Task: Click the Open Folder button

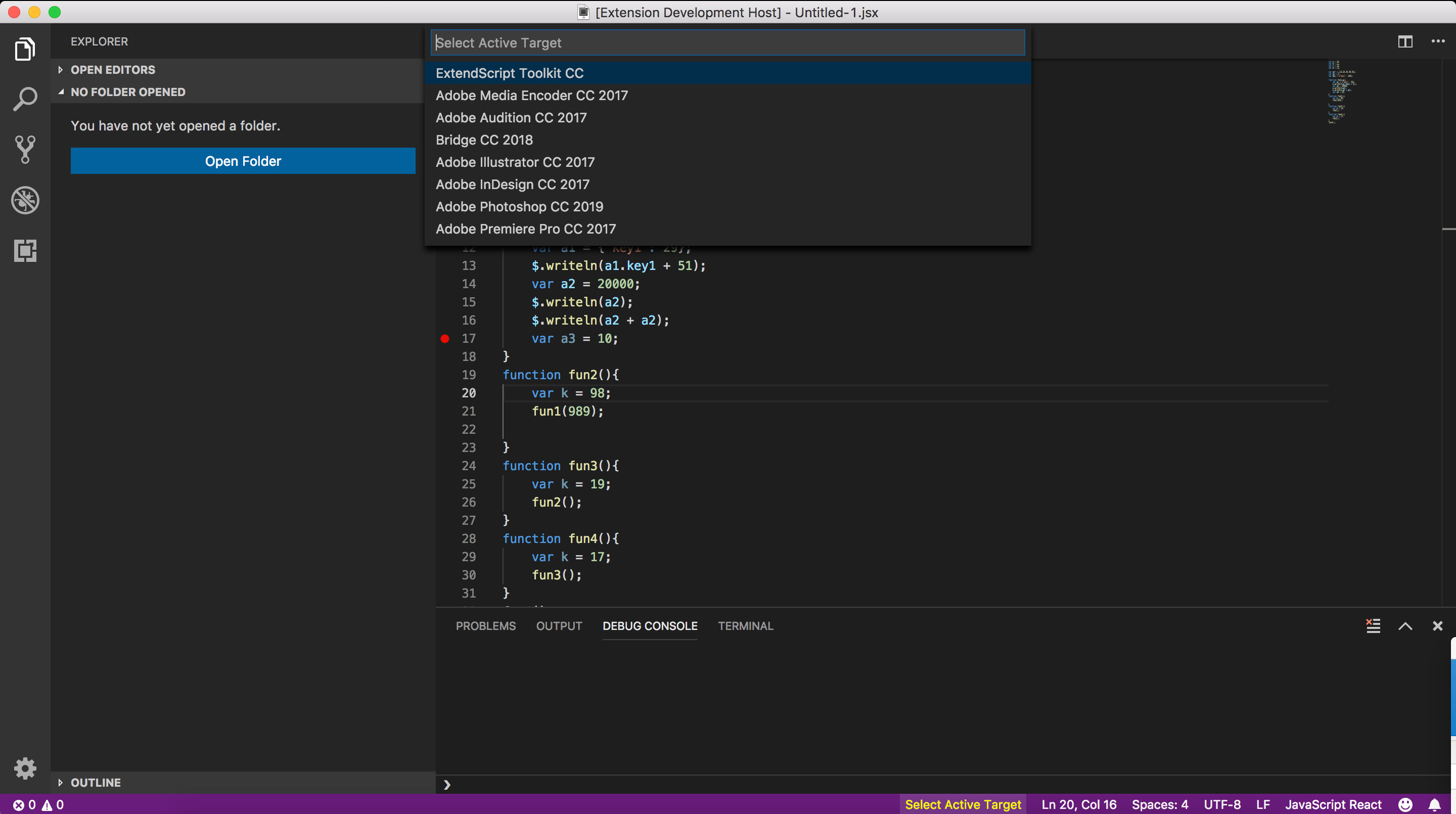Action: pyautogui.click(x=242, y=161)
